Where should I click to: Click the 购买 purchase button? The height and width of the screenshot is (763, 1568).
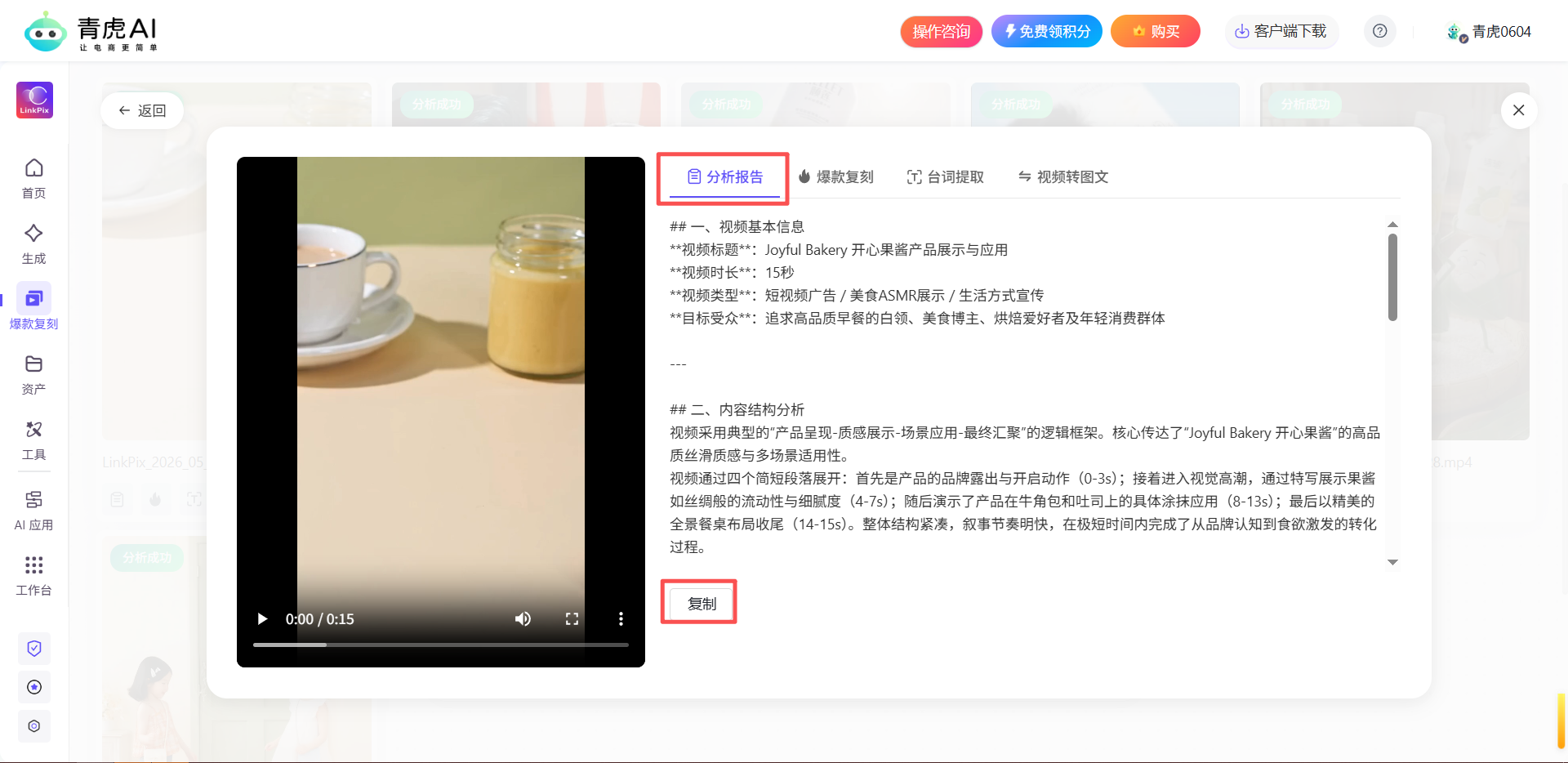1156,31
